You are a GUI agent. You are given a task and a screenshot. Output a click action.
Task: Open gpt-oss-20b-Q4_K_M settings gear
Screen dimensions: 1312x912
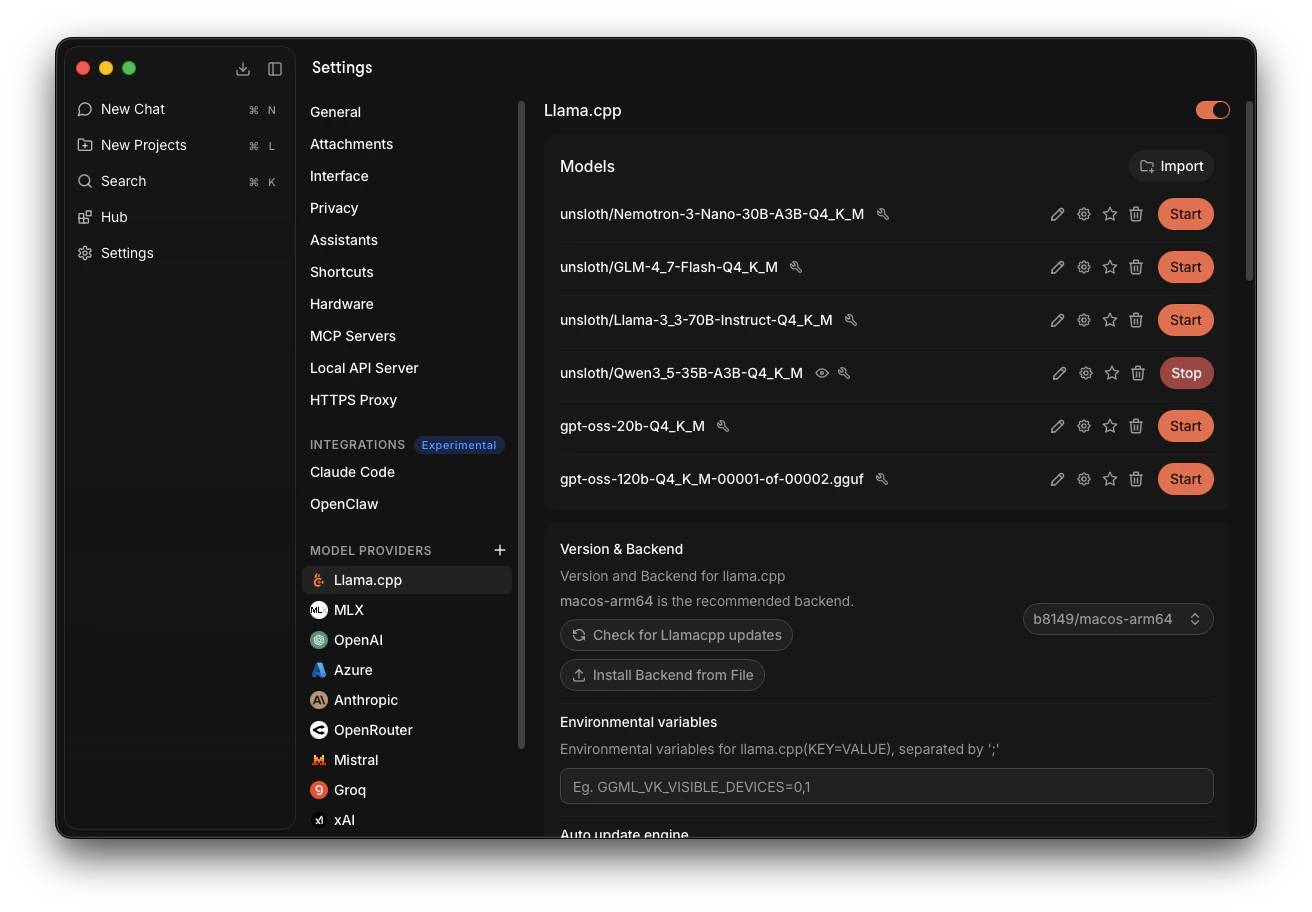[x=1083, y=426]
